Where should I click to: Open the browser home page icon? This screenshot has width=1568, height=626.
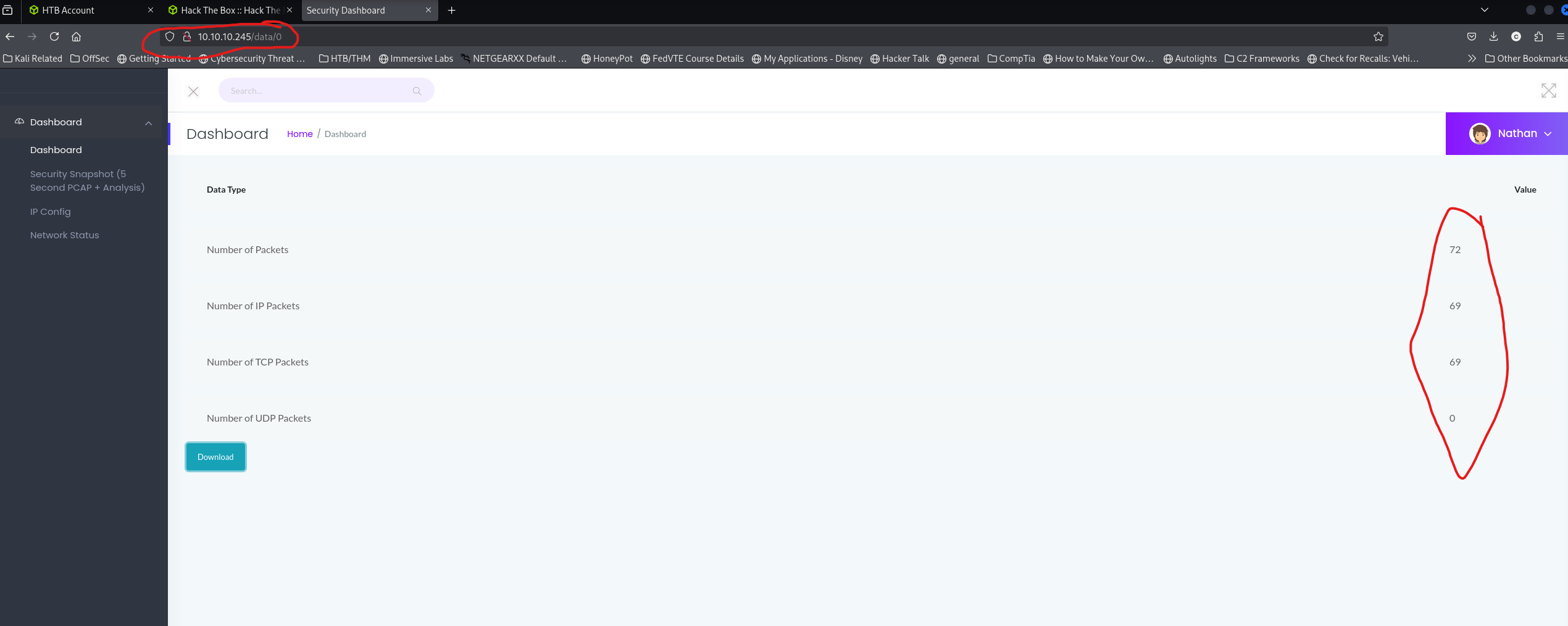(76, 36)
